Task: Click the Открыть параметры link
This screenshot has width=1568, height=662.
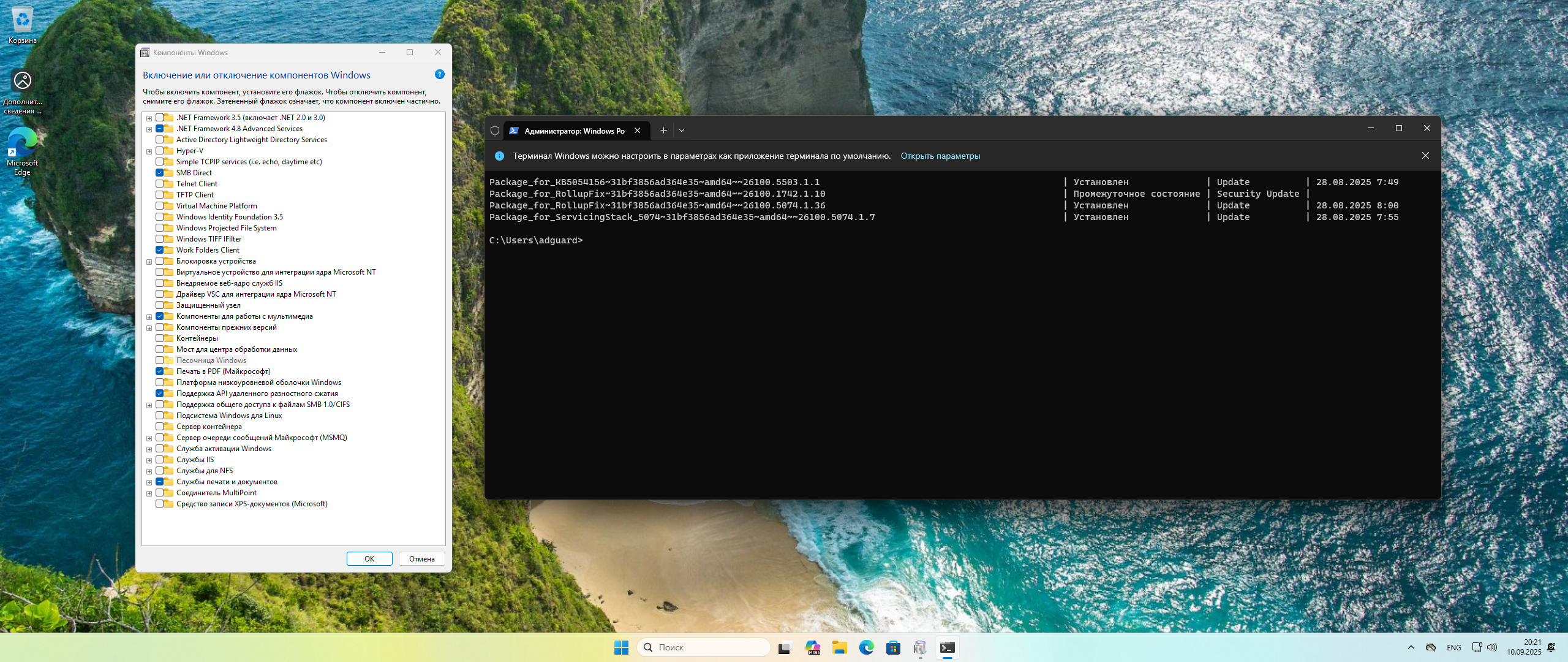Action: pyautogui.click(x=940, y=156)
